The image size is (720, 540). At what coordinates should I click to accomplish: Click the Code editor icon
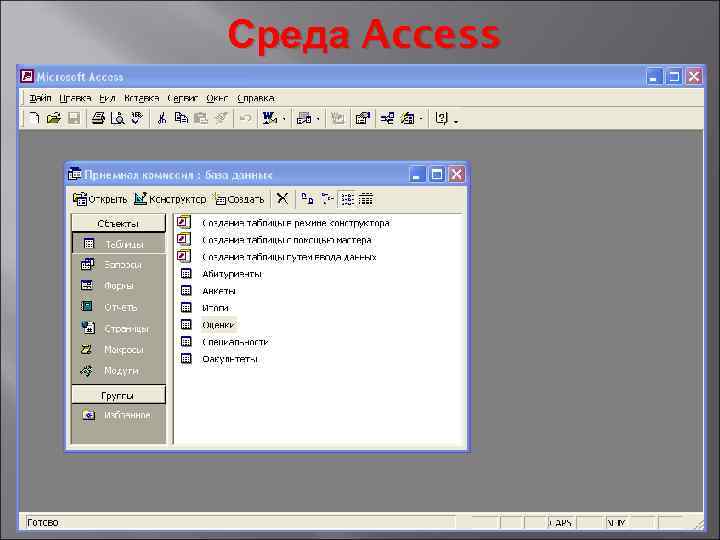338,118
